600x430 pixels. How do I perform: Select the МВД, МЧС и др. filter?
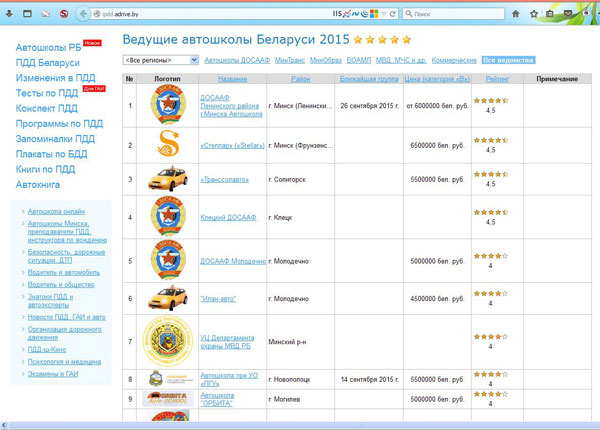(401, 60)
